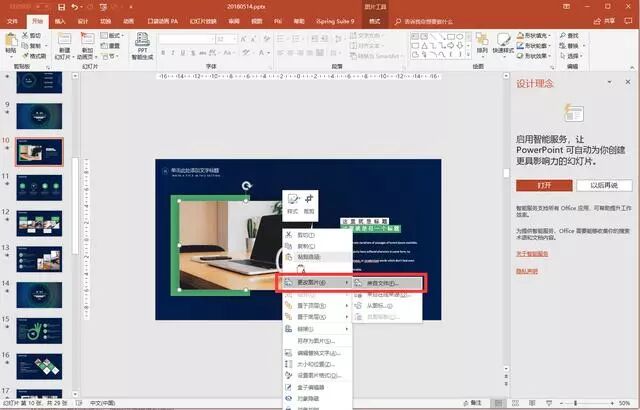Undo the last action
The width and height of the screenshot is (640, 410).
point(74,7)
